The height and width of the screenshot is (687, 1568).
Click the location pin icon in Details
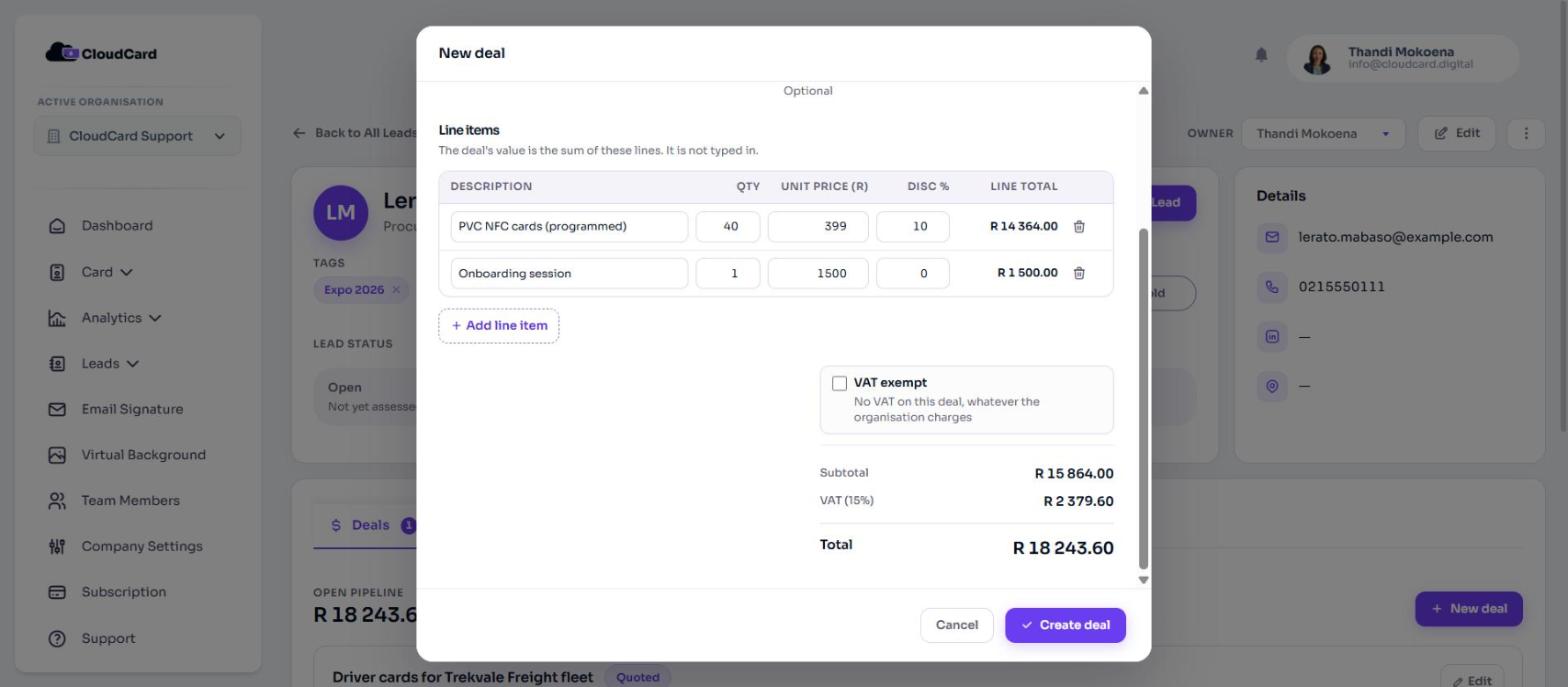1272,386
